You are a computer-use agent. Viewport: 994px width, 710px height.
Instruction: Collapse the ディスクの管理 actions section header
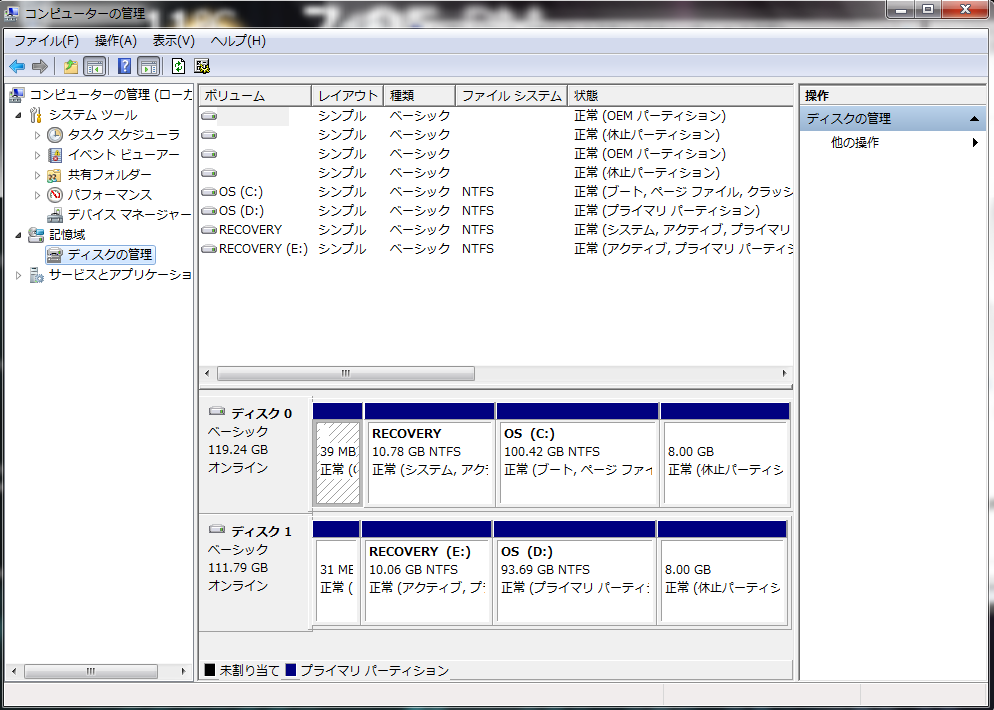[975, 119]
